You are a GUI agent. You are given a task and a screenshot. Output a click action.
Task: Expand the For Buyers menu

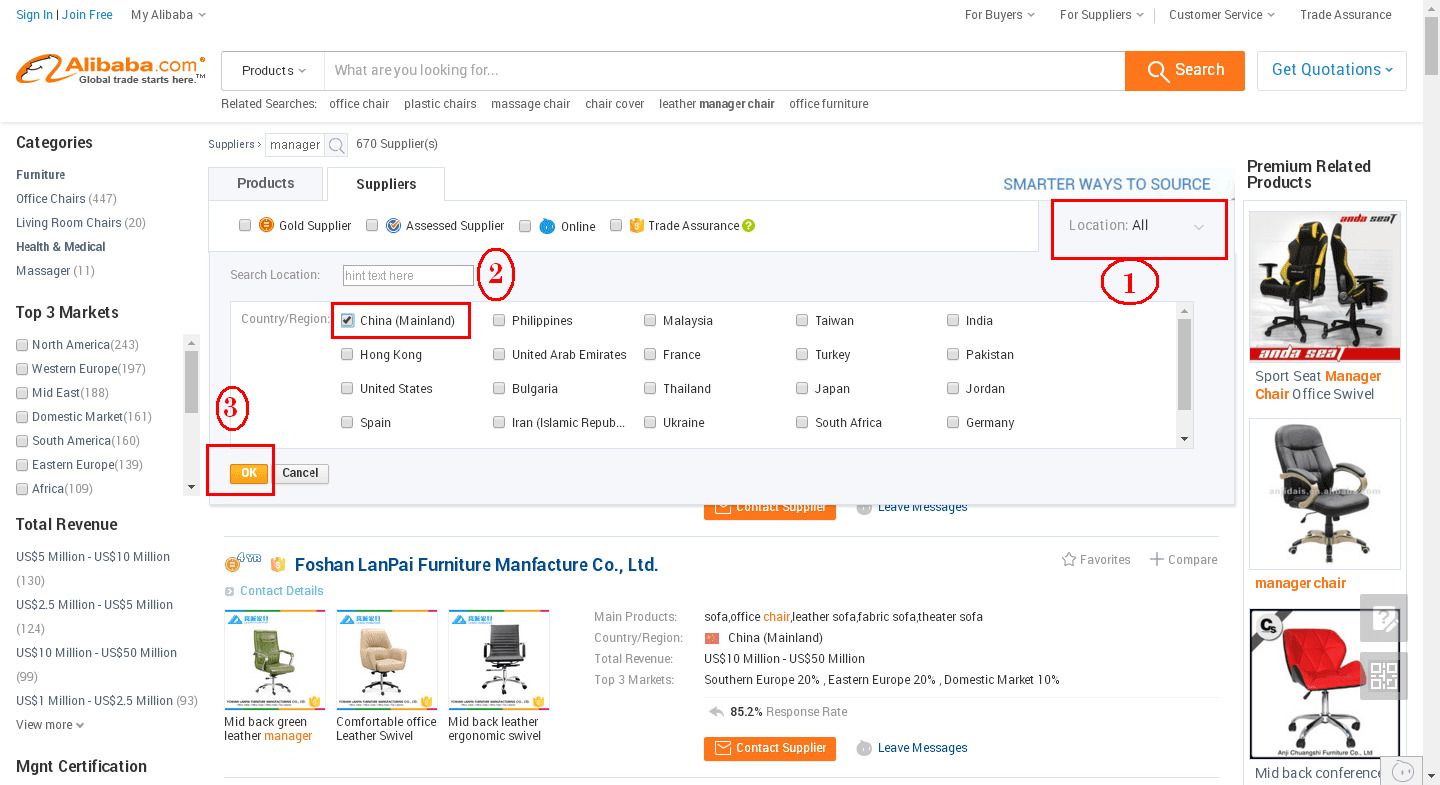tap(999, 15)
